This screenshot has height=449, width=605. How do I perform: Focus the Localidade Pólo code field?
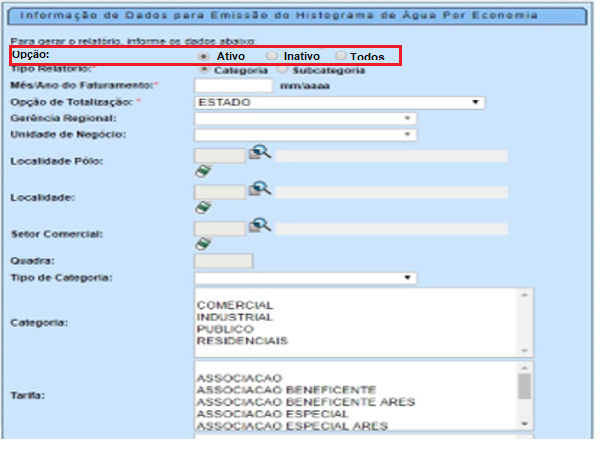pos(220,156)
